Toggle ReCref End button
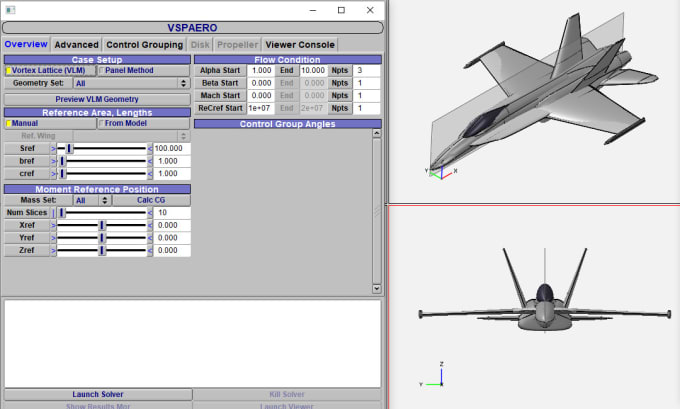This screenshot has width=680, height=409. (x=287, y=108)
